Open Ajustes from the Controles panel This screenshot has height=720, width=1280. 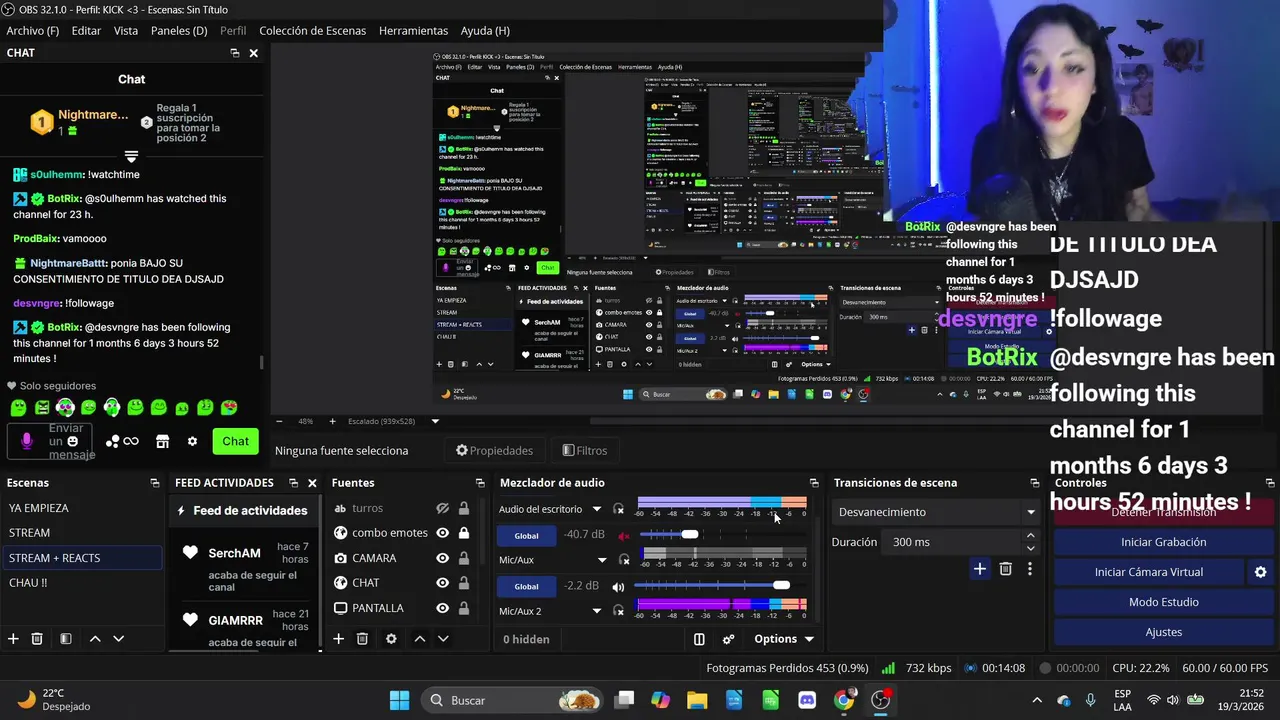[x=1164, y=632]
